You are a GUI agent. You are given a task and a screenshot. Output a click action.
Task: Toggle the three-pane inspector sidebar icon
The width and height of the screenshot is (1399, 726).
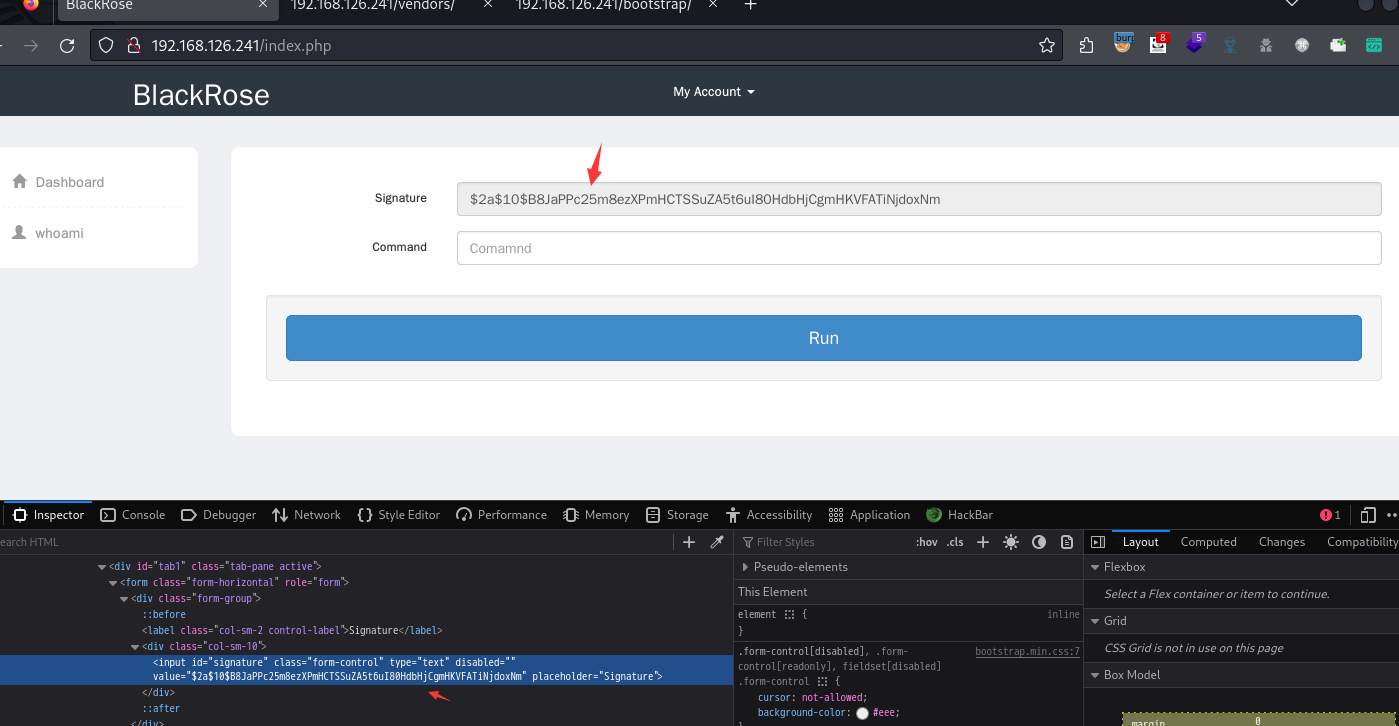pyautogui.click(x=1098, y=542)
